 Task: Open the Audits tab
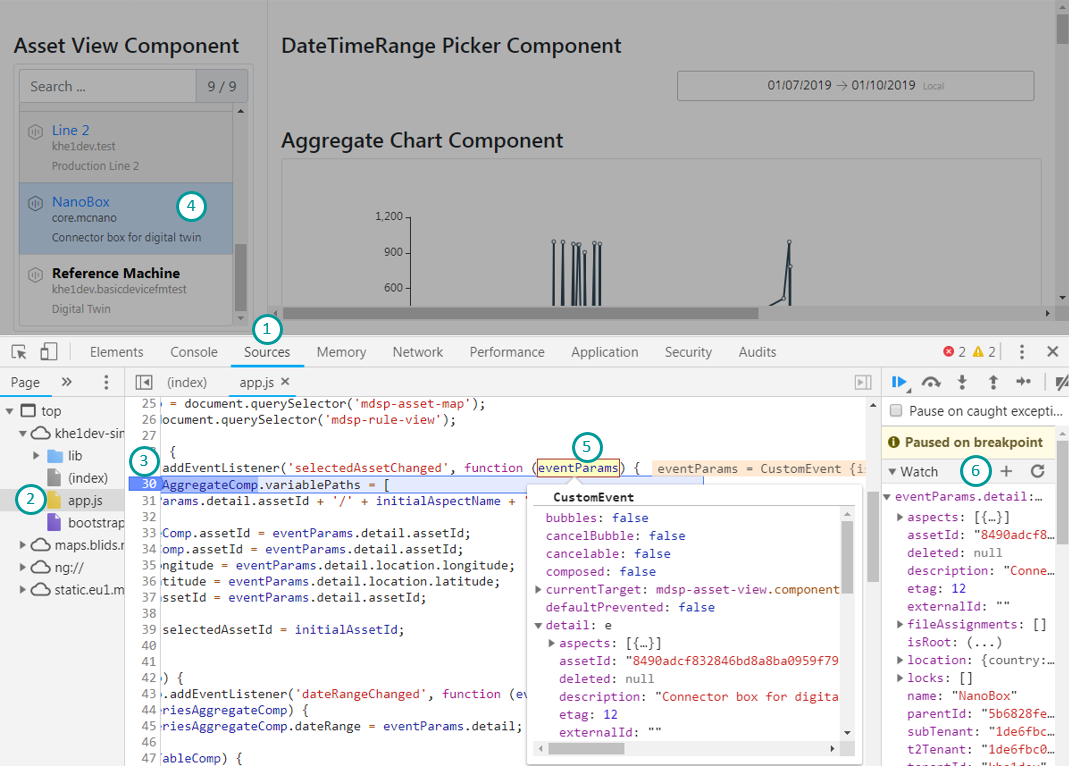757,352
